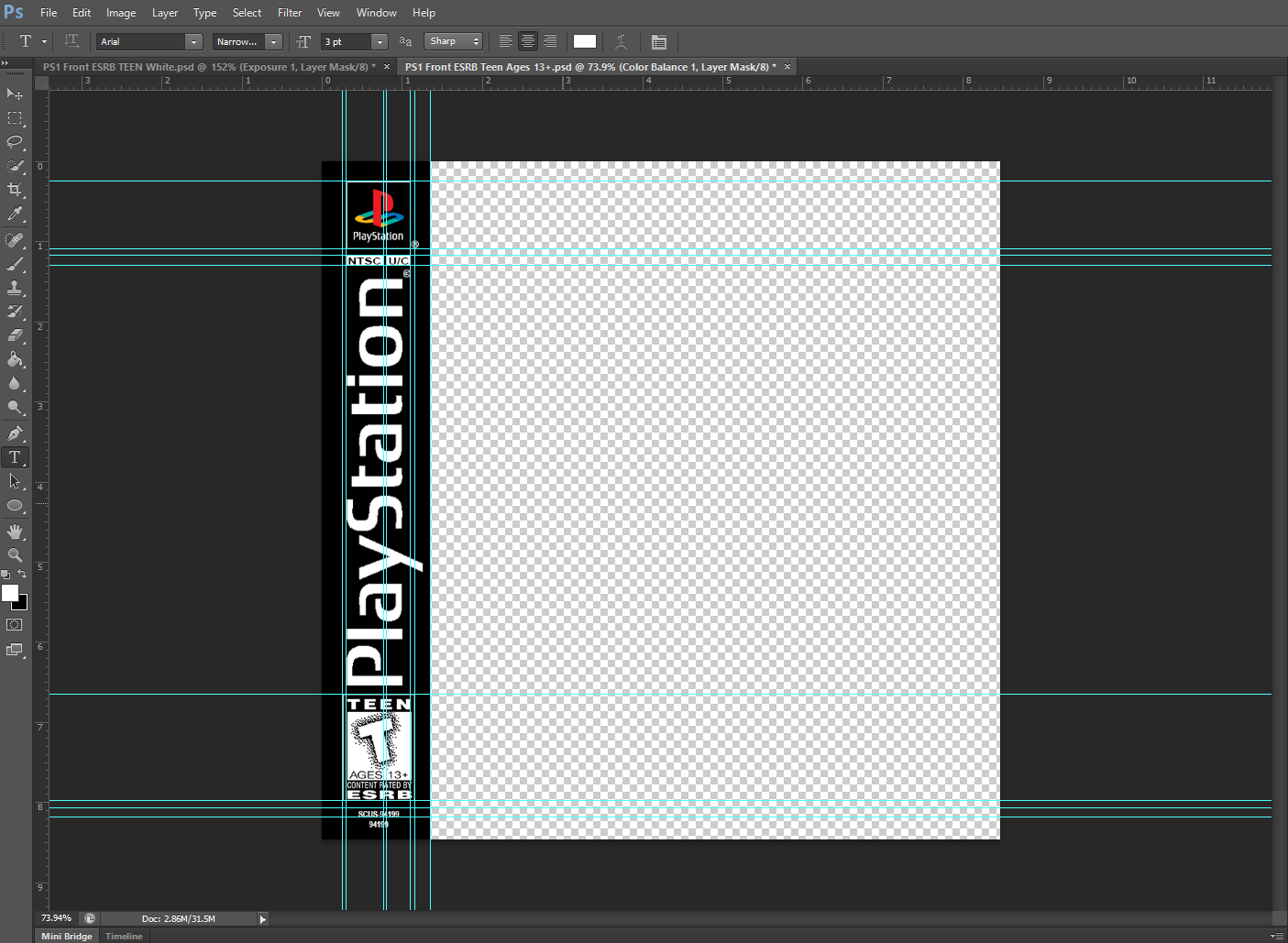Screen dimensions: 1288x943
Task: Expand the collapsed tools panel
Action: click(6, 62)
